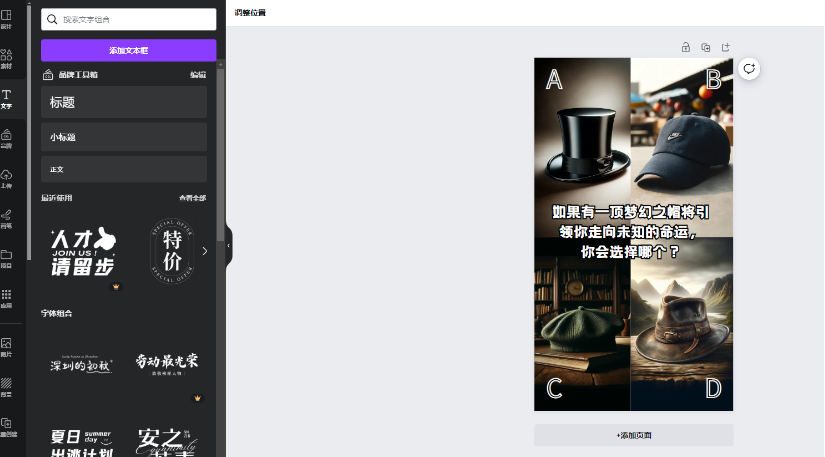The height and width of the screenshot is (457, 825).
Task: Click 查看全部 for recently used
Action: pos(193,198)
